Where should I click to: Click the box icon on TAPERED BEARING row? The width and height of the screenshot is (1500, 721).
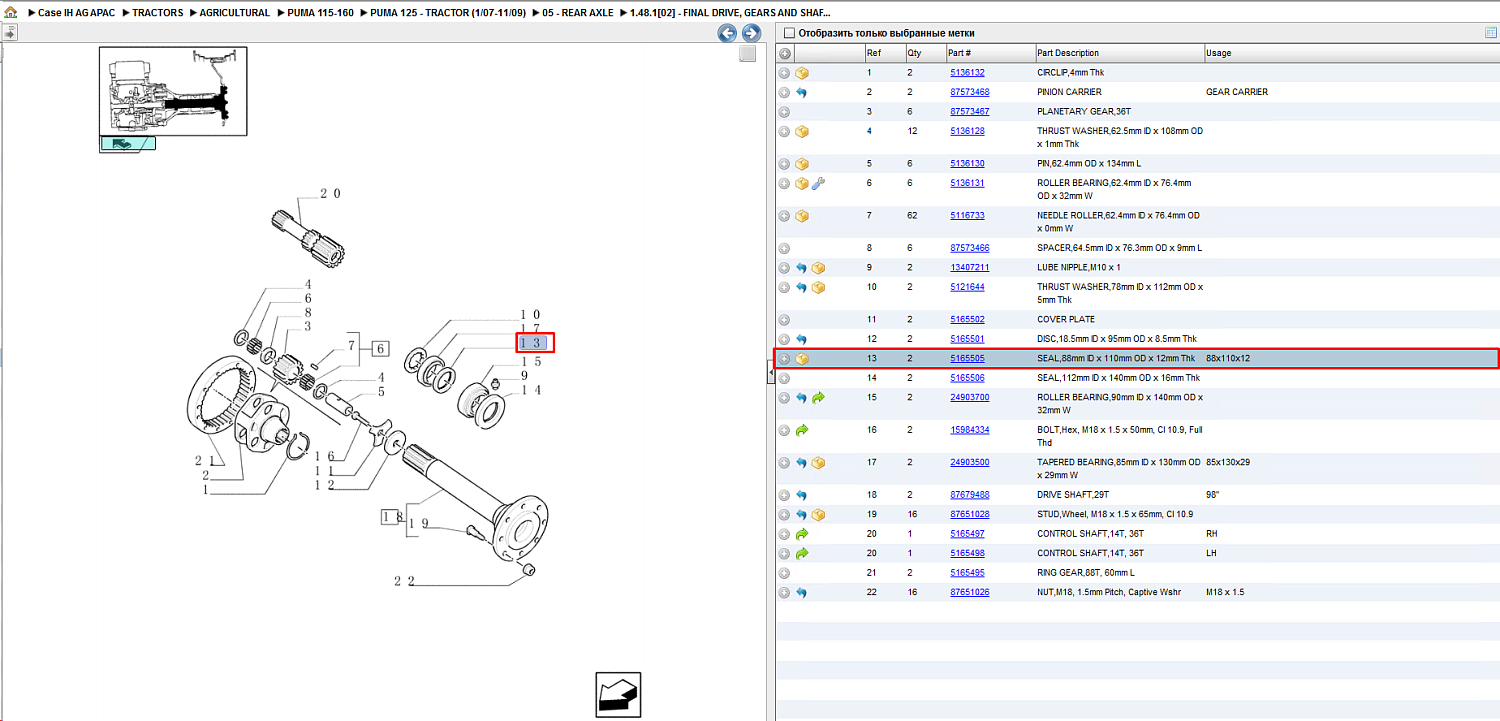coord(818,463)
